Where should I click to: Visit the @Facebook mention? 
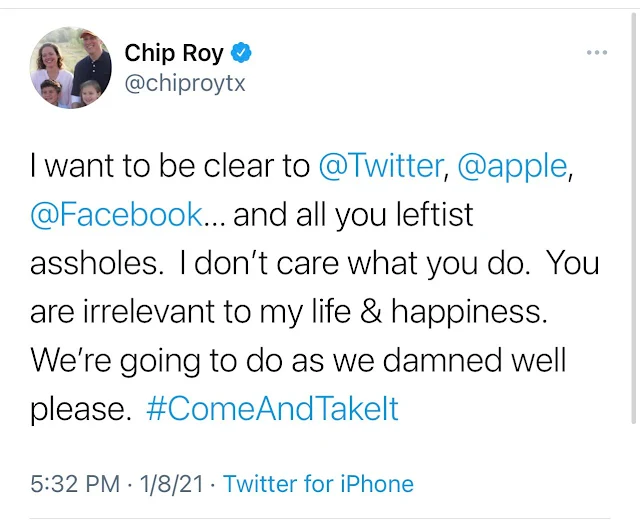pos(115,215)
